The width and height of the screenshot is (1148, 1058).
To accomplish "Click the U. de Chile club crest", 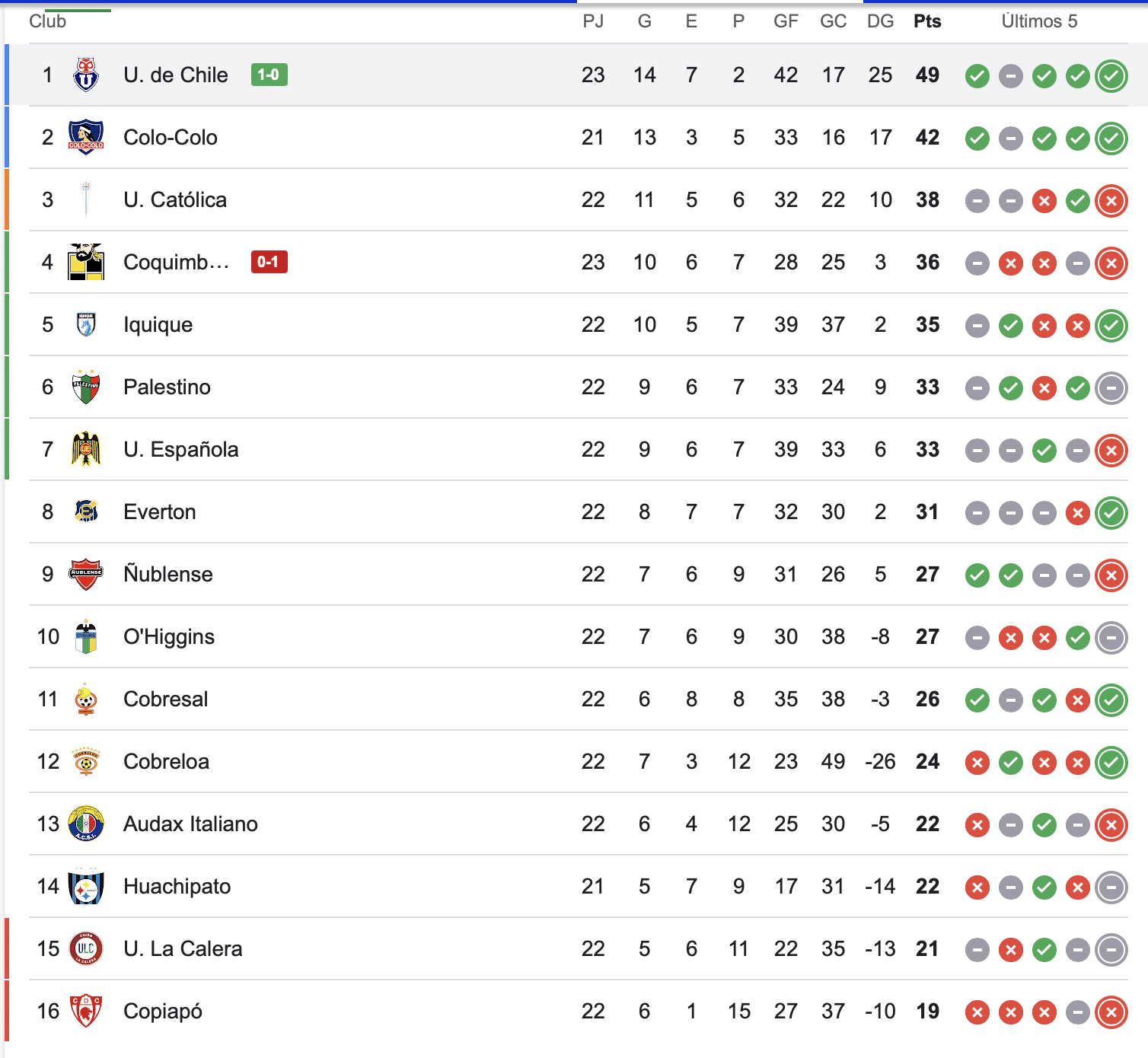I will (85, 75).
